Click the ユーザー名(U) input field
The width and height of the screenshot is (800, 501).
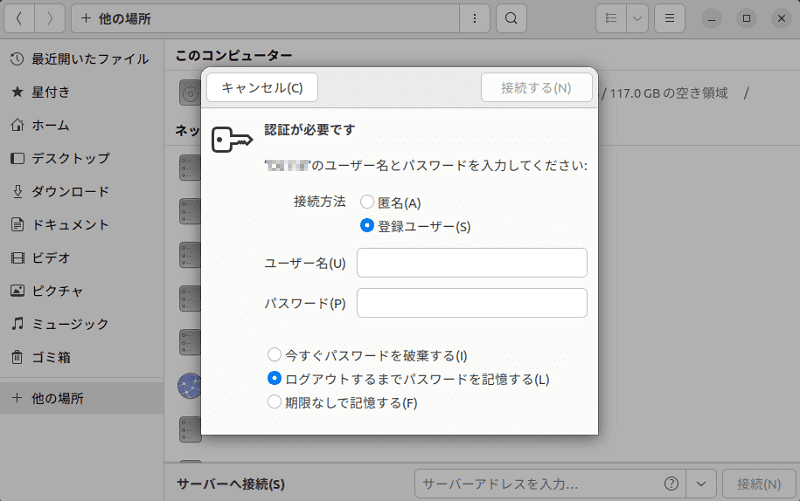point(472,263)
